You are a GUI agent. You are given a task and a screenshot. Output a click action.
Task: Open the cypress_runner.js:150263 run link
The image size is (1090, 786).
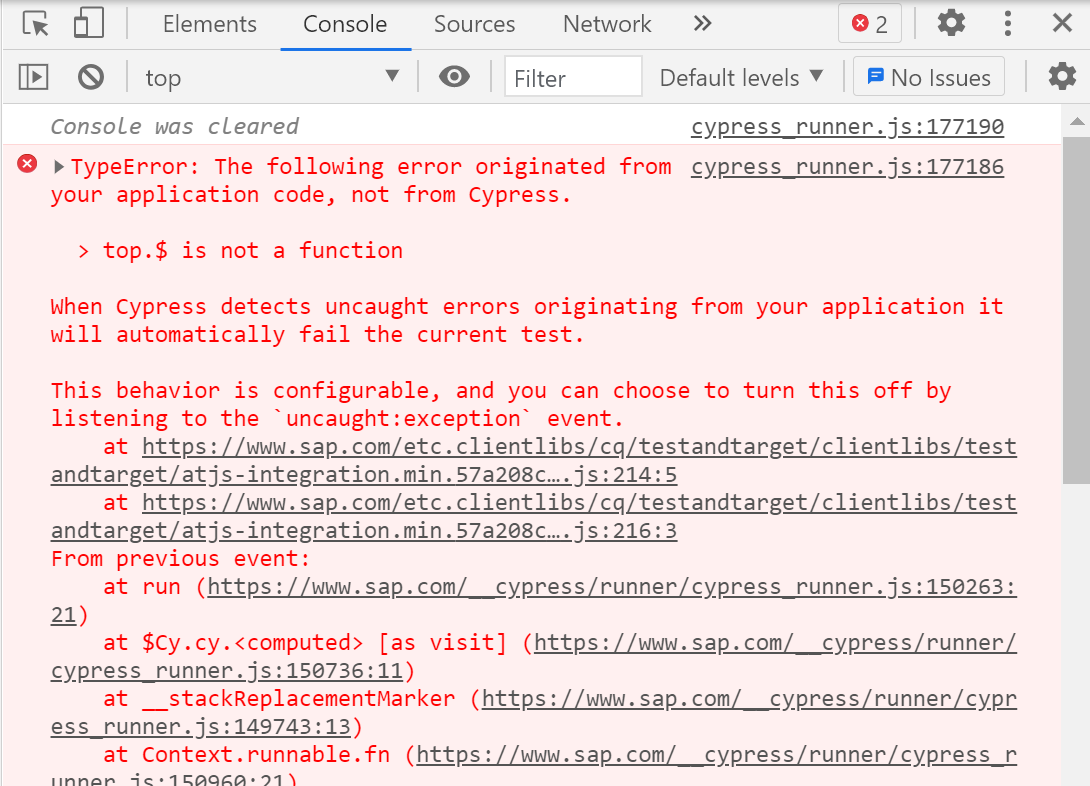click(534, 601)
